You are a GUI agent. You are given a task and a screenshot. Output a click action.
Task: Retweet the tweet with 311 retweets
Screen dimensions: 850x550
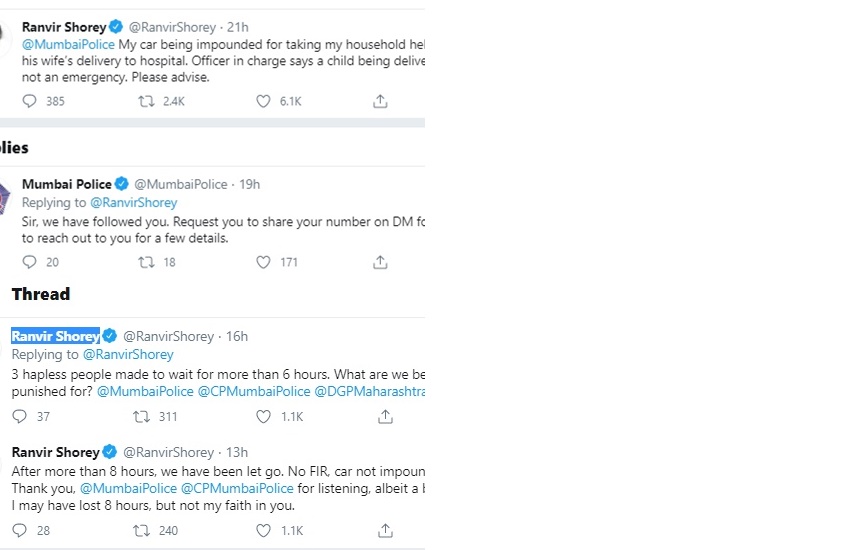[x=141, y=416]
